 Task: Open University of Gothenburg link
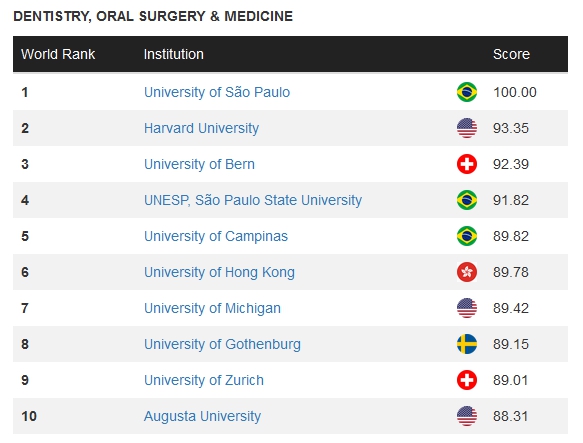222,344
